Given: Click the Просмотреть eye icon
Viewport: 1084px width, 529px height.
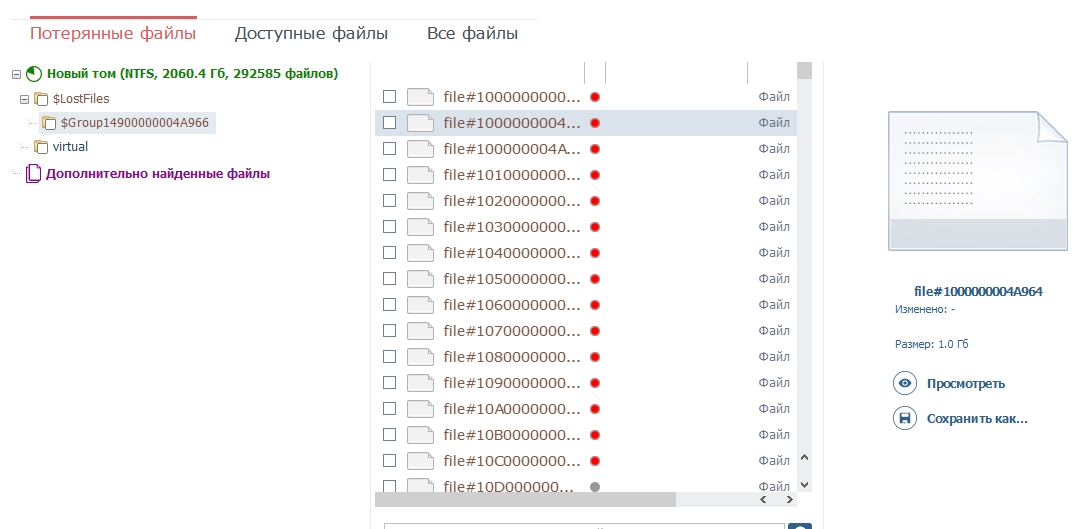Looking at the screenshot, I should tap(905, 383).
